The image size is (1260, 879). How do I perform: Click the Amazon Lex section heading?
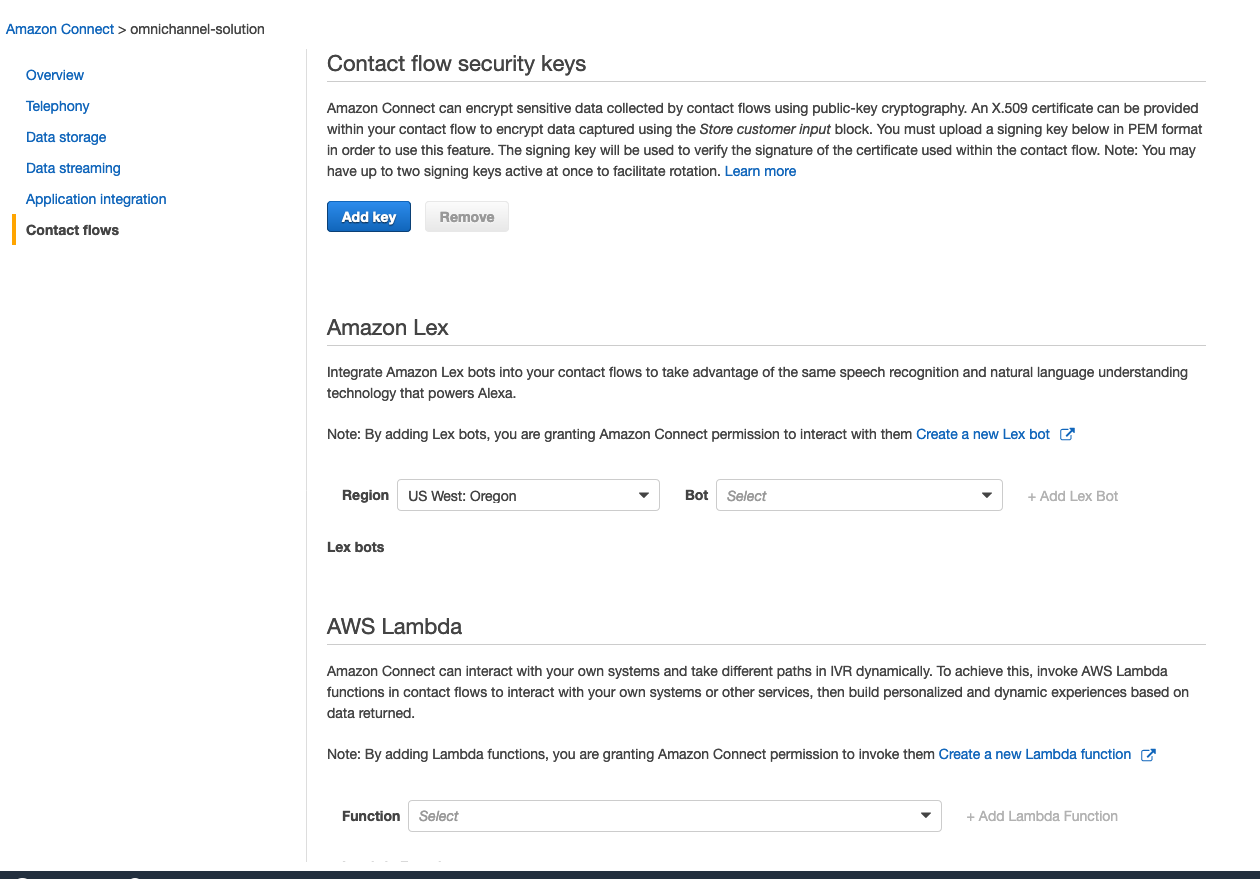[388, 328]
